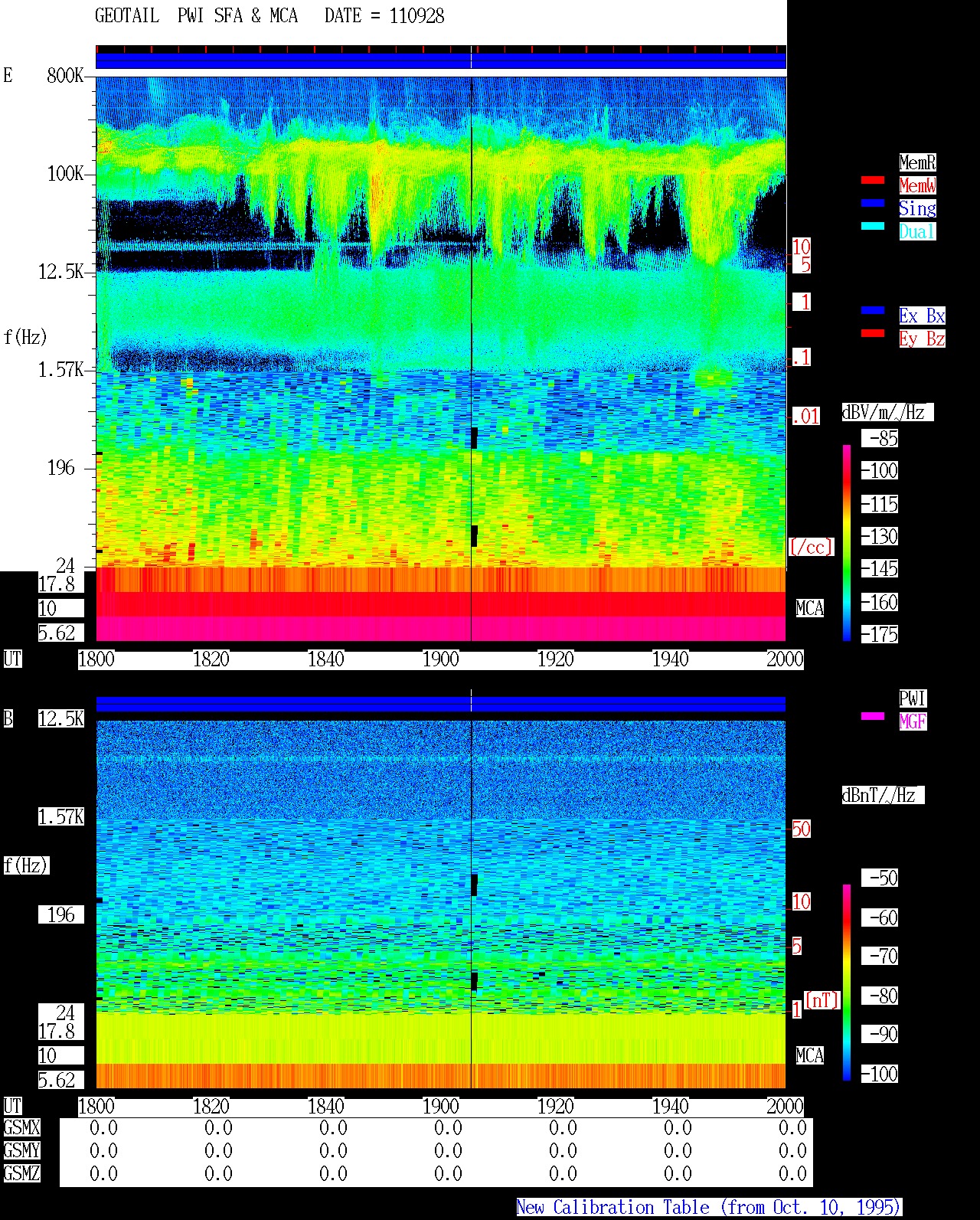The width and height of the screenshot is (980, 1220).
Task: Click the New Calibration Table link
Action: click(709, 1208)
